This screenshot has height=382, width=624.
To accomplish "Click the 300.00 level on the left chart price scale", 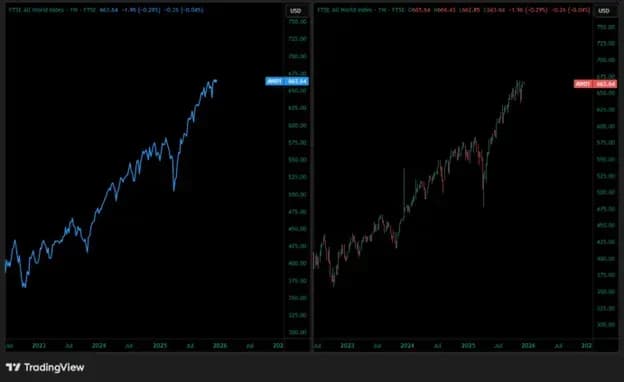I will (298, 332).
